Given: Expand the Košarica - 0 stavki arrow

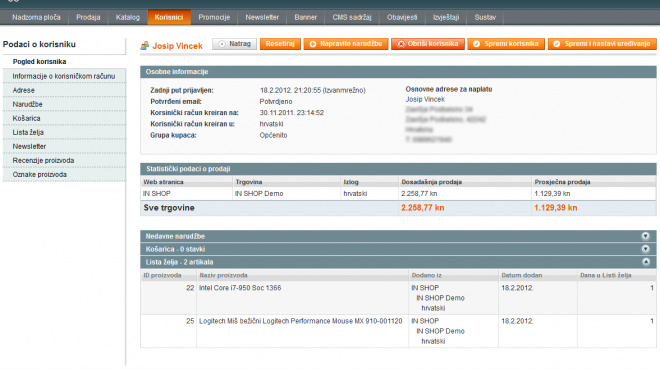Looking at the screenshot, I should pyautogui.click(x=645, y=249).
